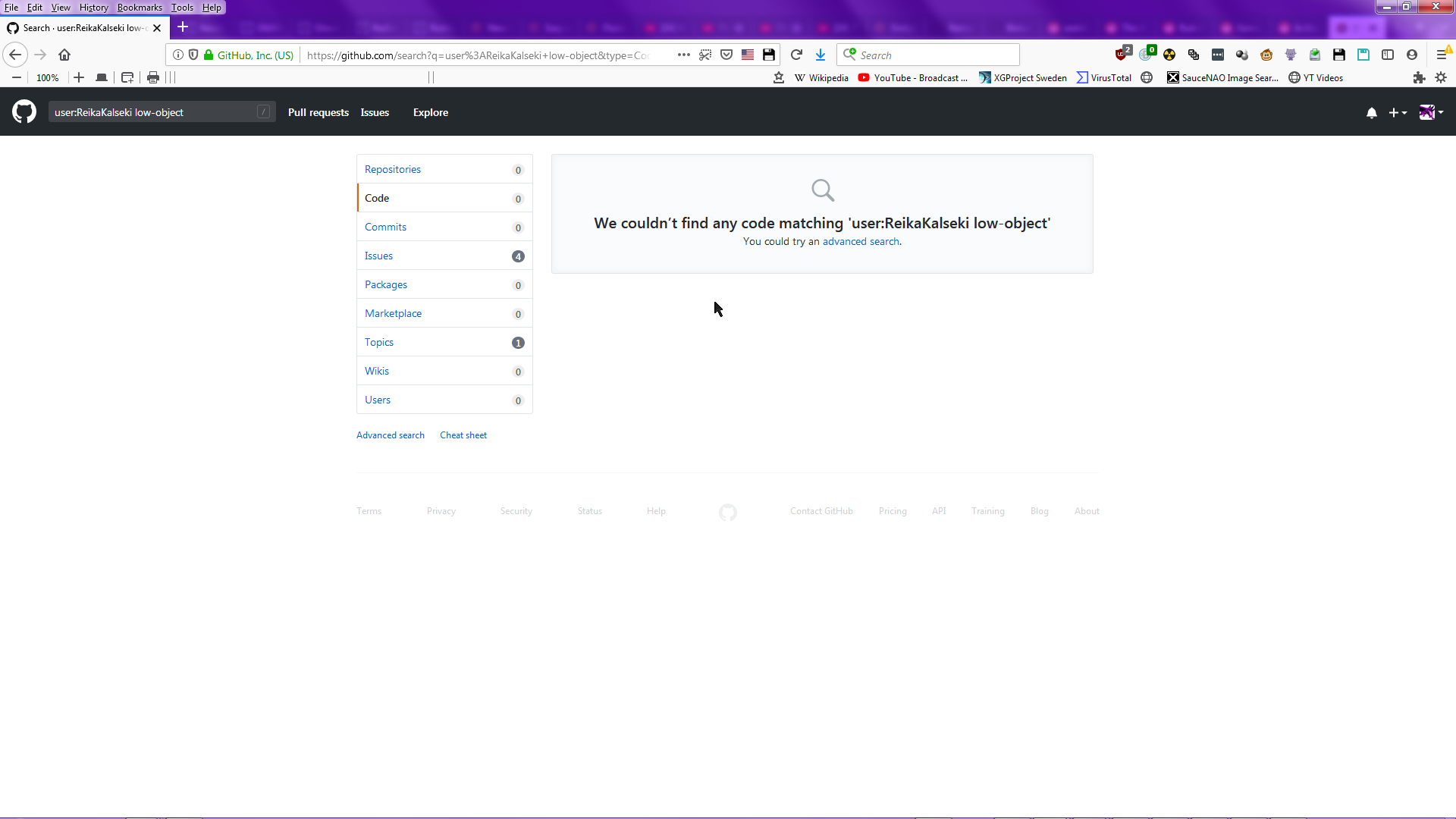
Task: Click the print icon in the toolbar
Action: (x=153, y=77)
